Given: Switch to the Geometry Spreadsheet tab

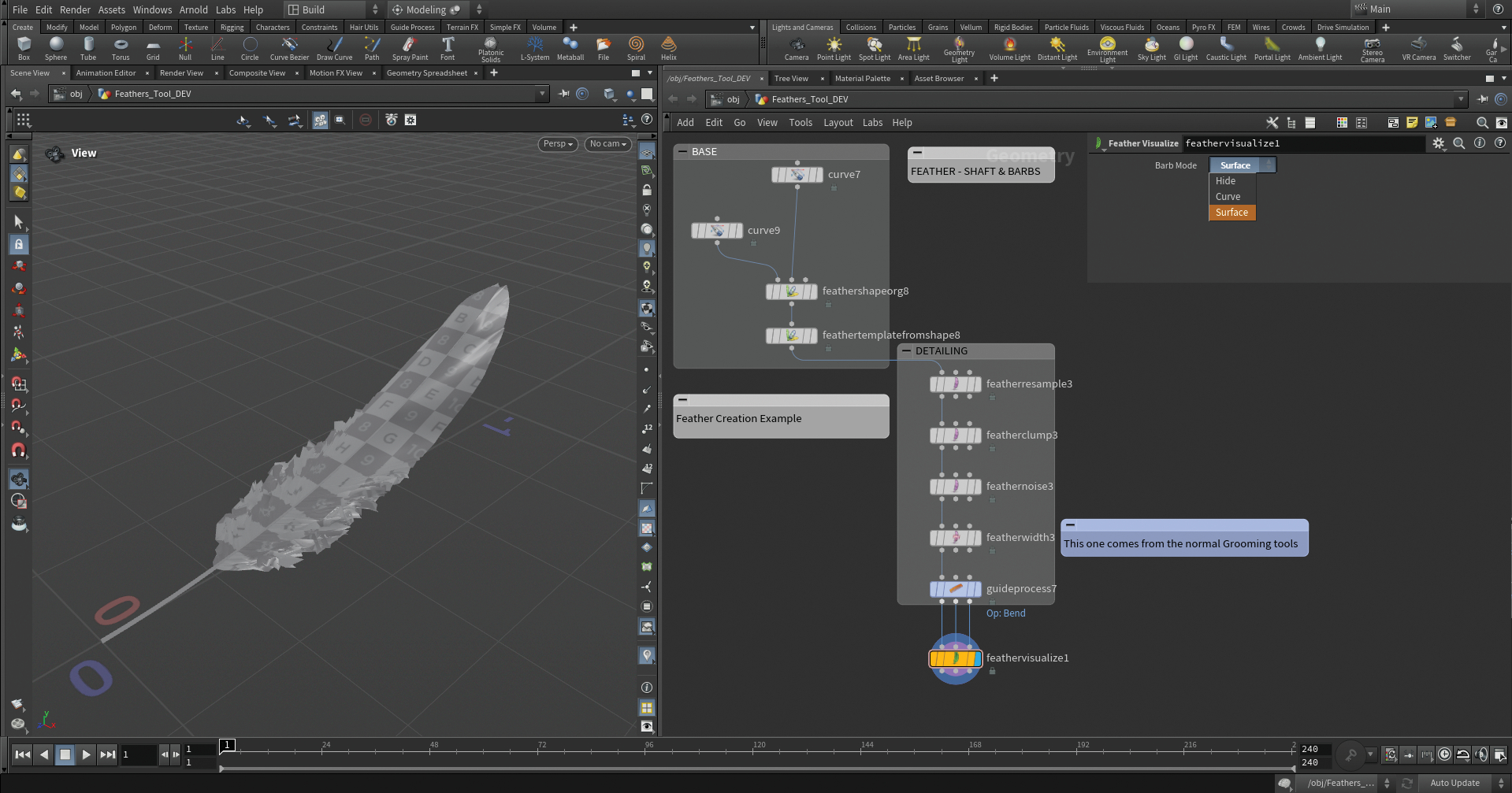Looking at the screenshot, I should point(427,72).
